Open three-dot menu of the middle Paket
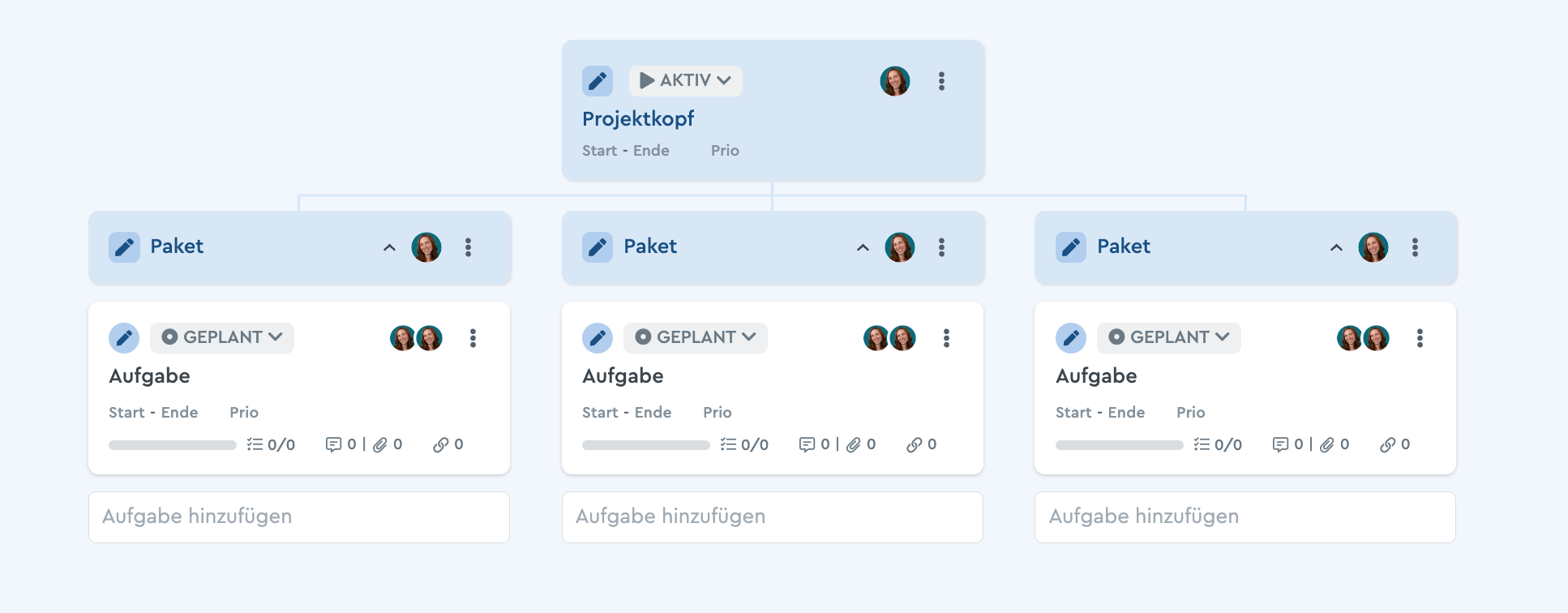The image size is (1568, 613). click(x=941, y=247)
